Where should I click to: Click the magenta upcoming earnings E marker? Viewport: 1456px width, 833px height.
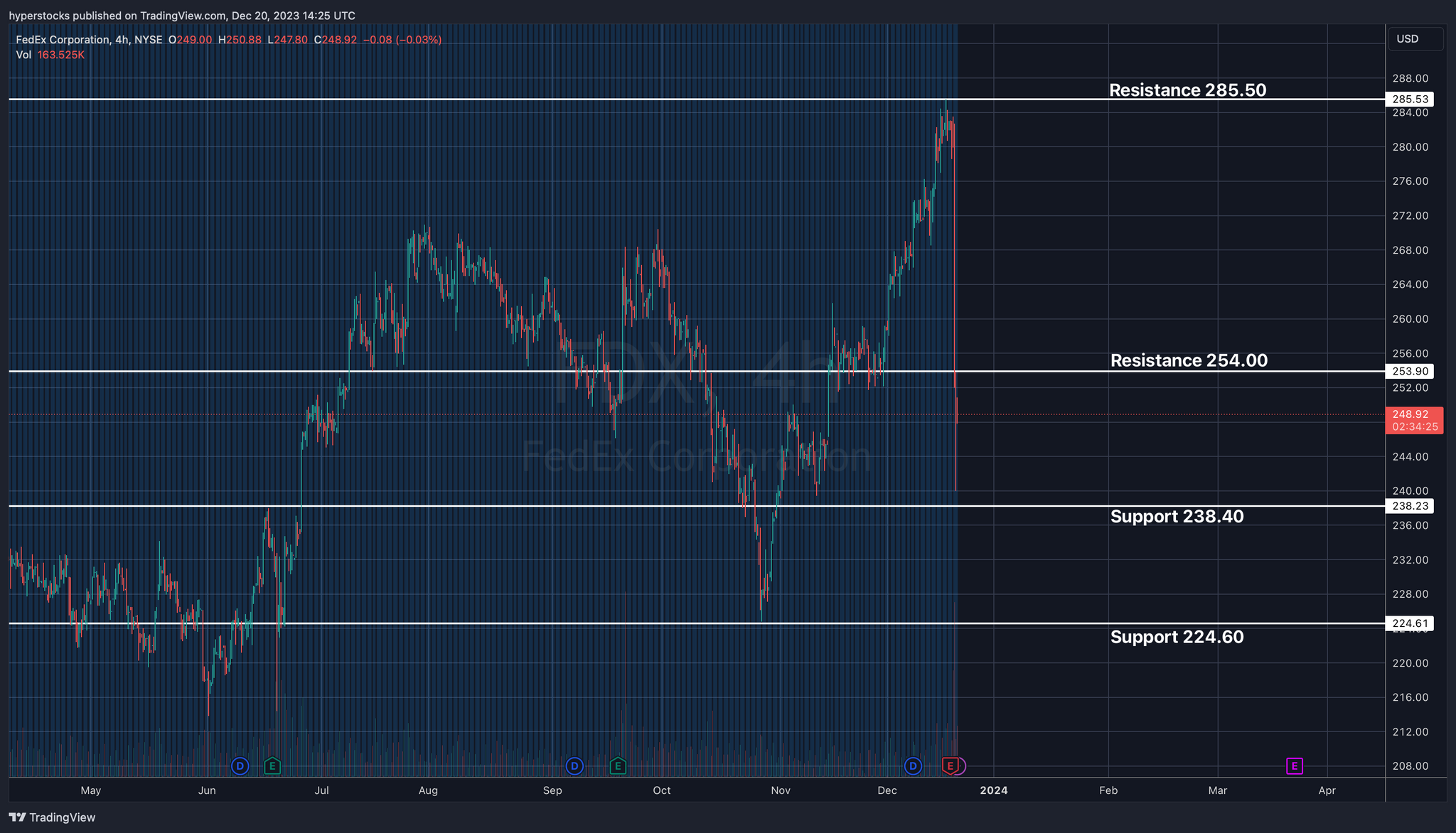coord(1295,766)
